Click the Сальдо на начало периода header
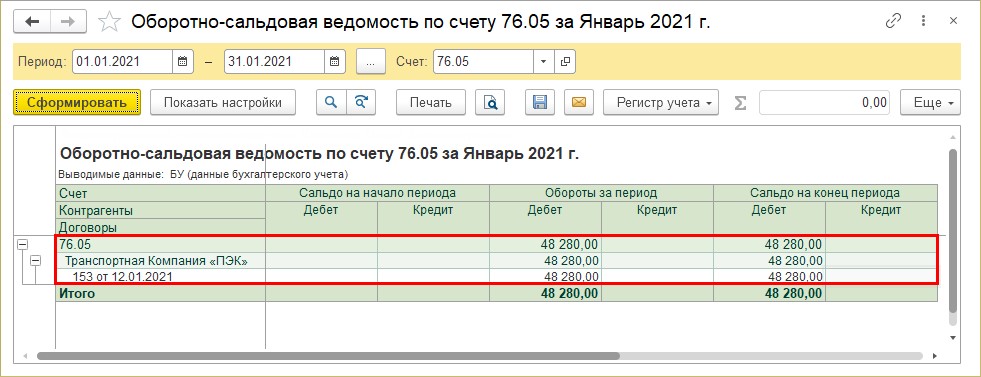 377,193
